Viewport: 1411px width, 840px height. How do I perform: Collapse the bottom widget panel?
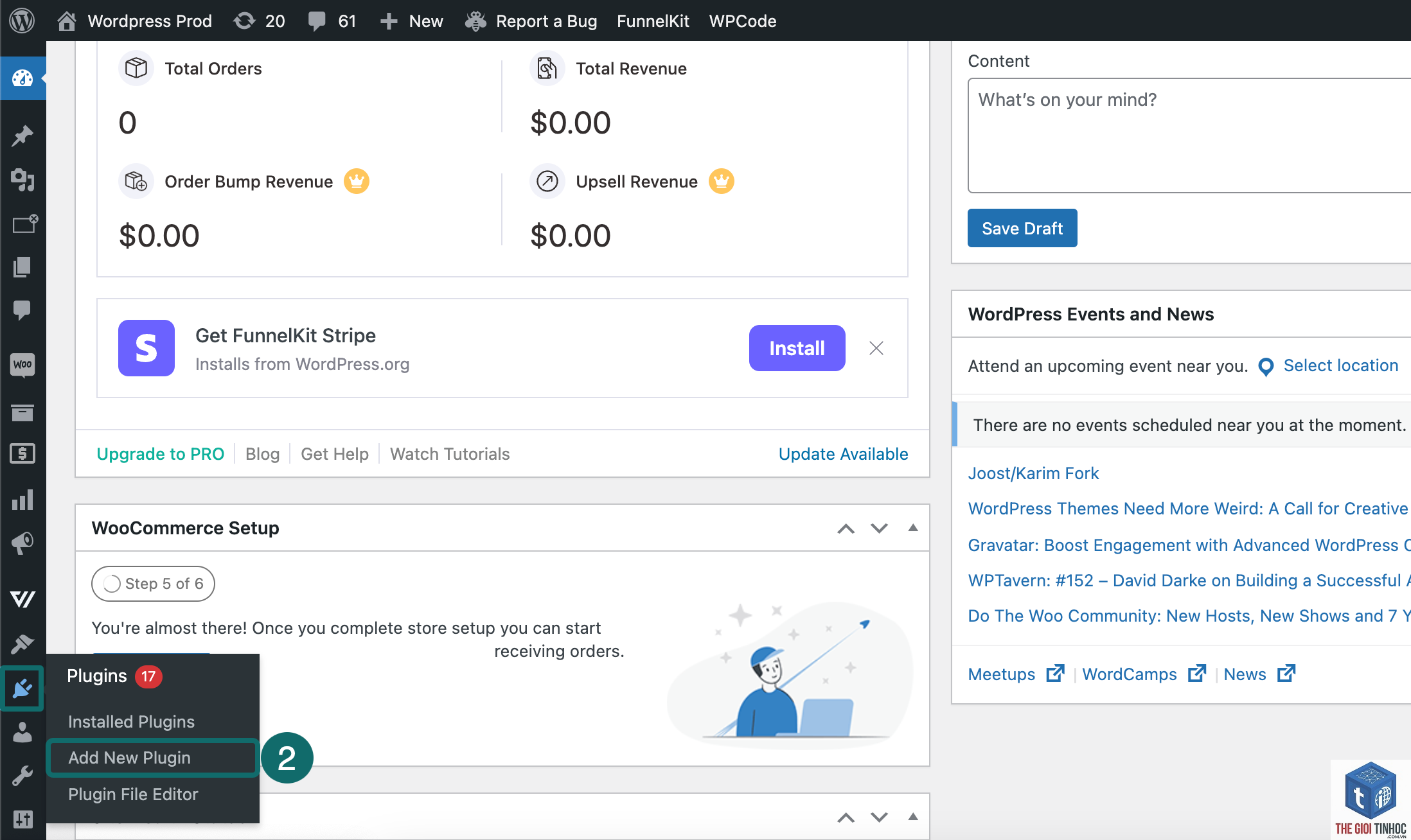[x=913, y=817]
